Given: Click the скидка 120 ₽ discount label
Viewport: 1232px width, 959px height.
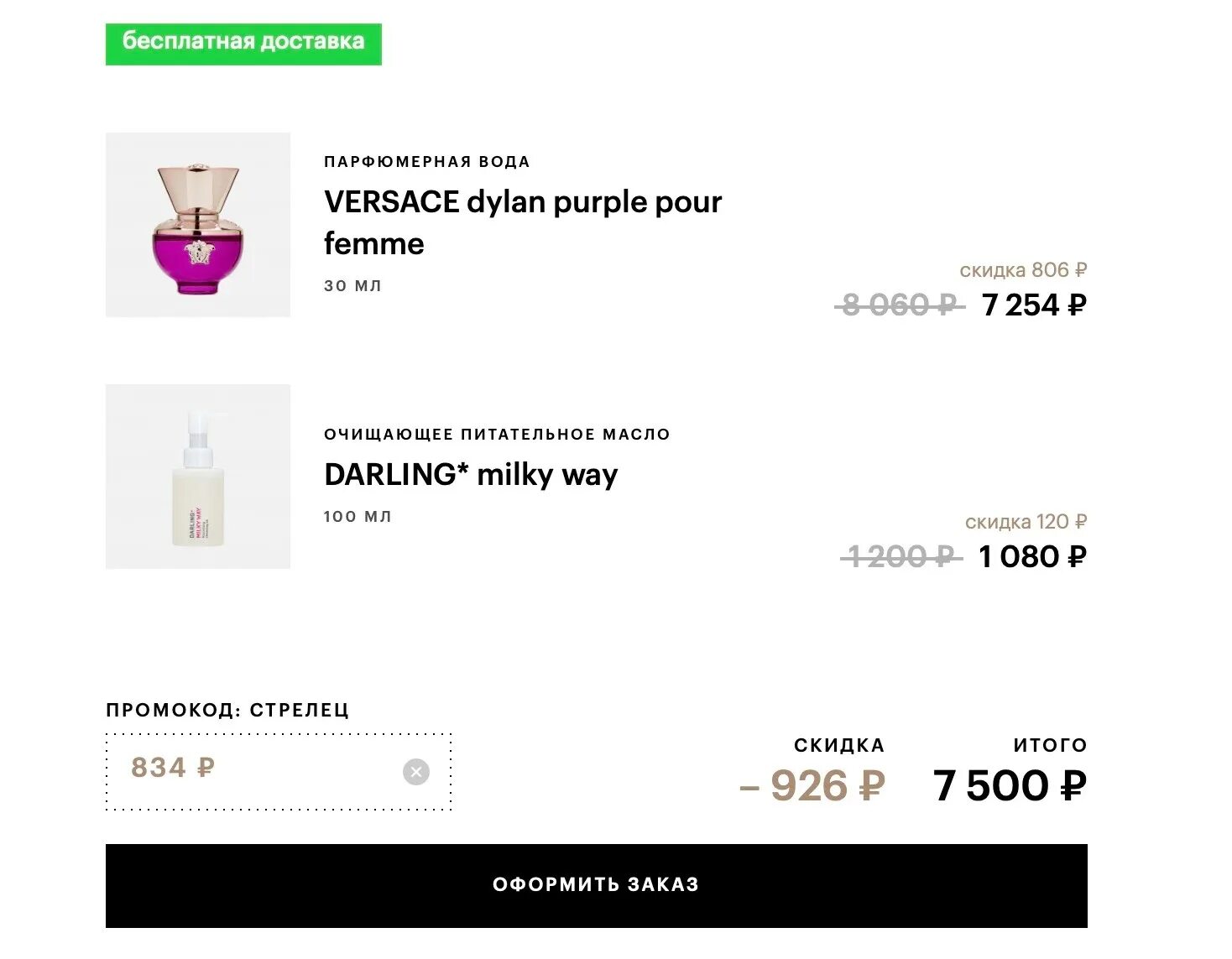Looking at the screenshot, I should tap(1025, 522).
